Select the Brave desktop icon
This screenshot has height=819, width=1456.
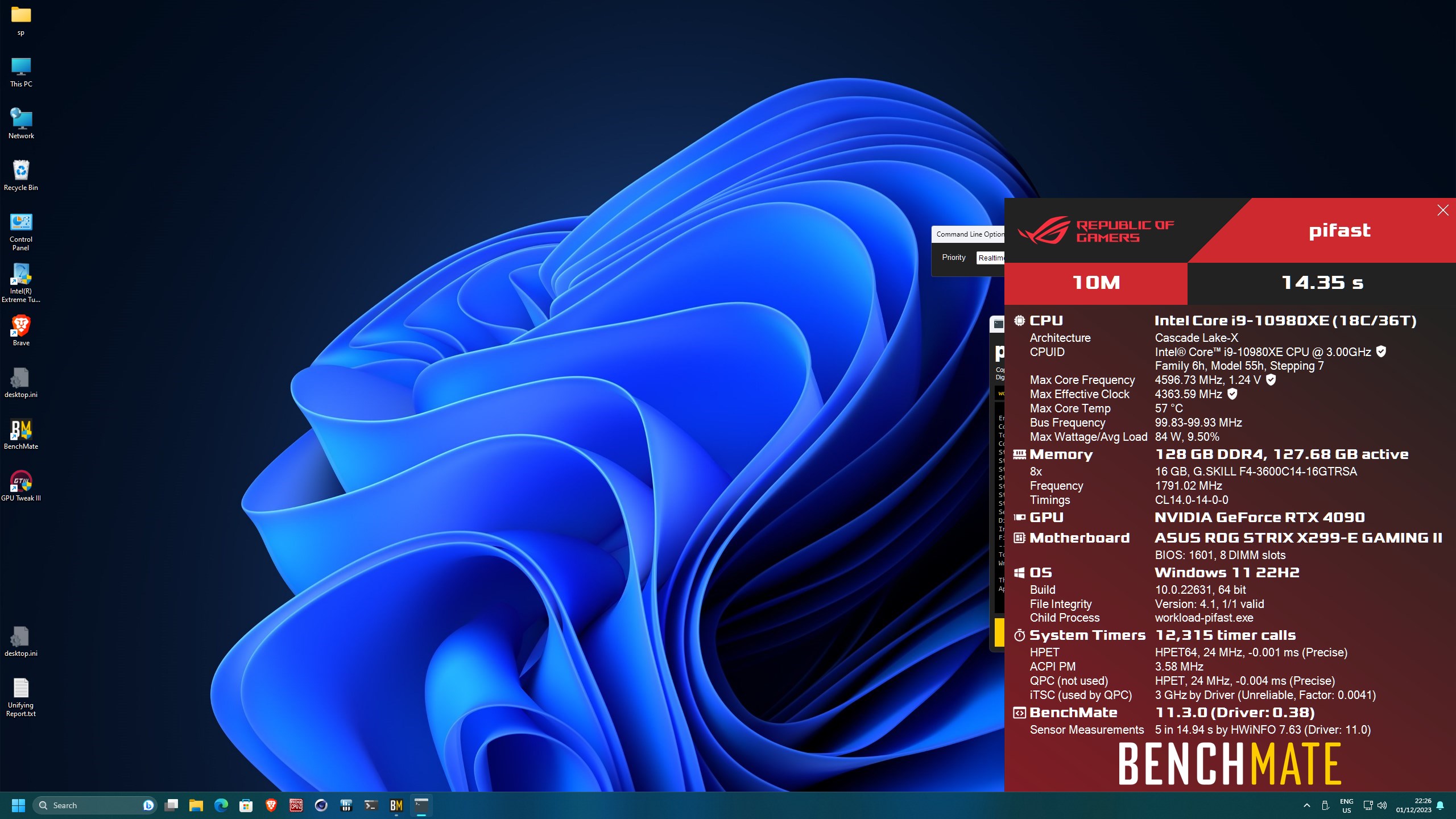[x=21, y=330]
